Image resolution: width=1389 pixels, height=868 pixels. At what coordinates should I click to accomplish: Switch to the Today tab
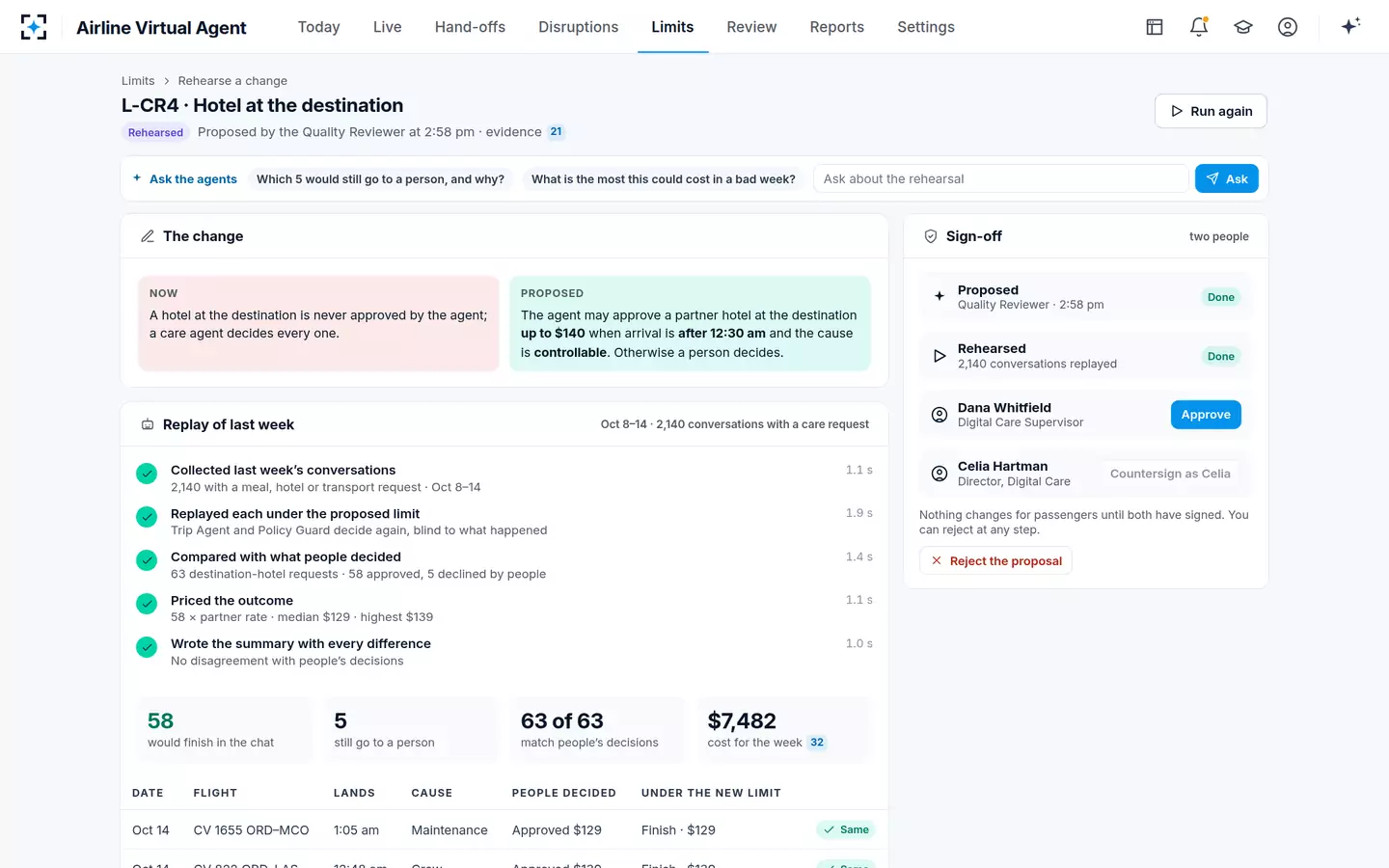coord(318,27)
